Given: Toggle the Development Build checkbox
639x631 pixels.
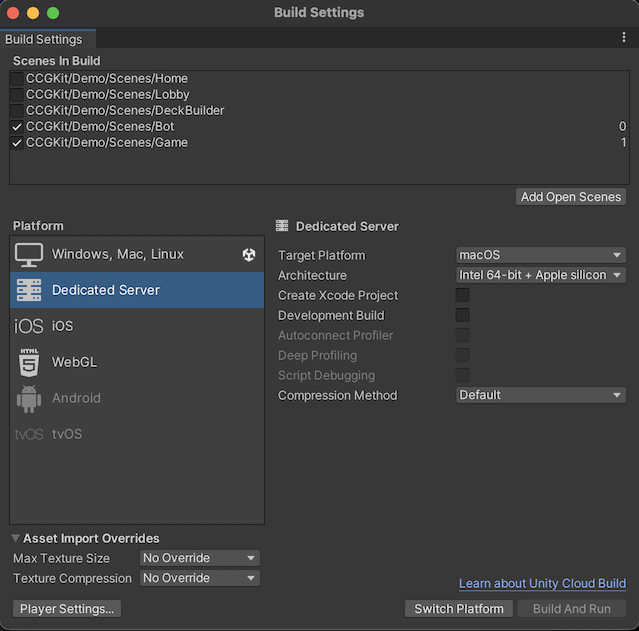Looking at the screenshot, I should [463, 315].
